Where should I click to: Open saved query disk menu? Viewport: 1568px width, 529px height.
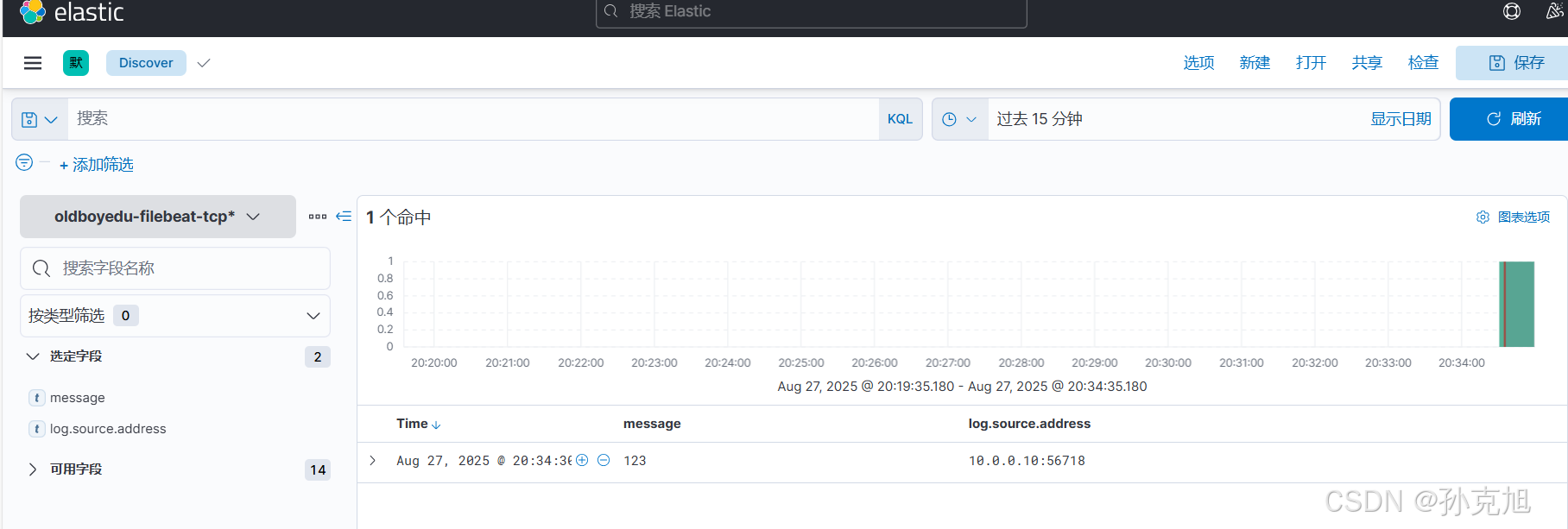40,119
